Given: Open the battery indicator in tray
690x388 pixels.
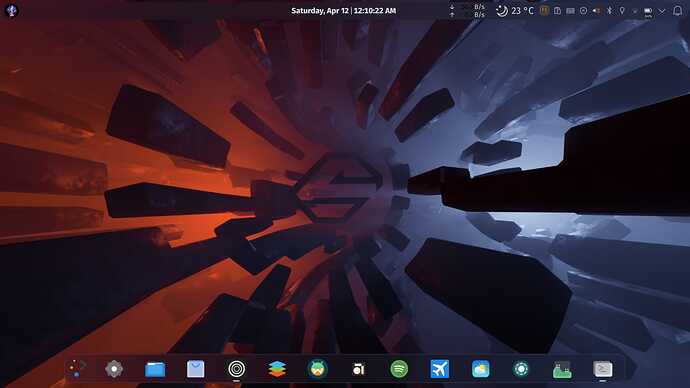Looking at the screenshot, I should point(648,11).
